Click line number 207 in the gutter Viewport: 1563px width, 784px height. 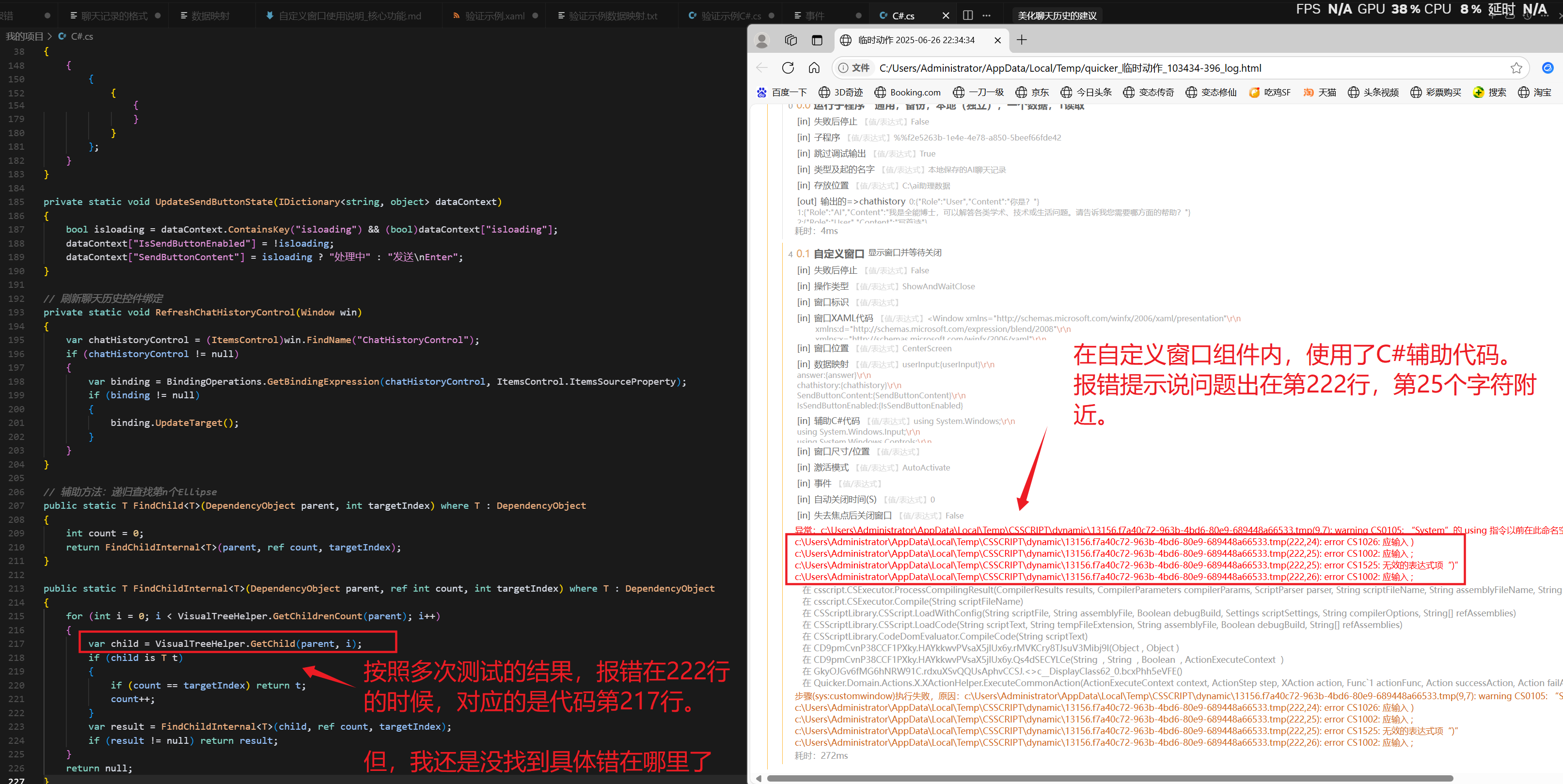(x=16, y=506)
